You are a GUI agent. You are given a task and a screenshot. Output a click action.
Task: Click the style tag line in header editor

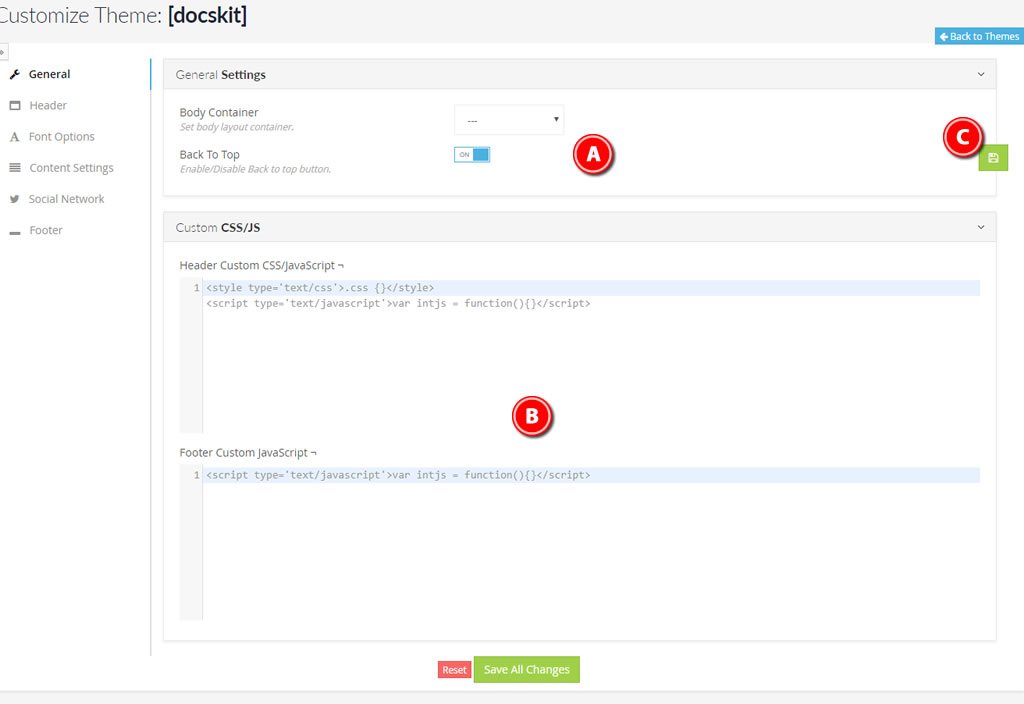(320, 288)
